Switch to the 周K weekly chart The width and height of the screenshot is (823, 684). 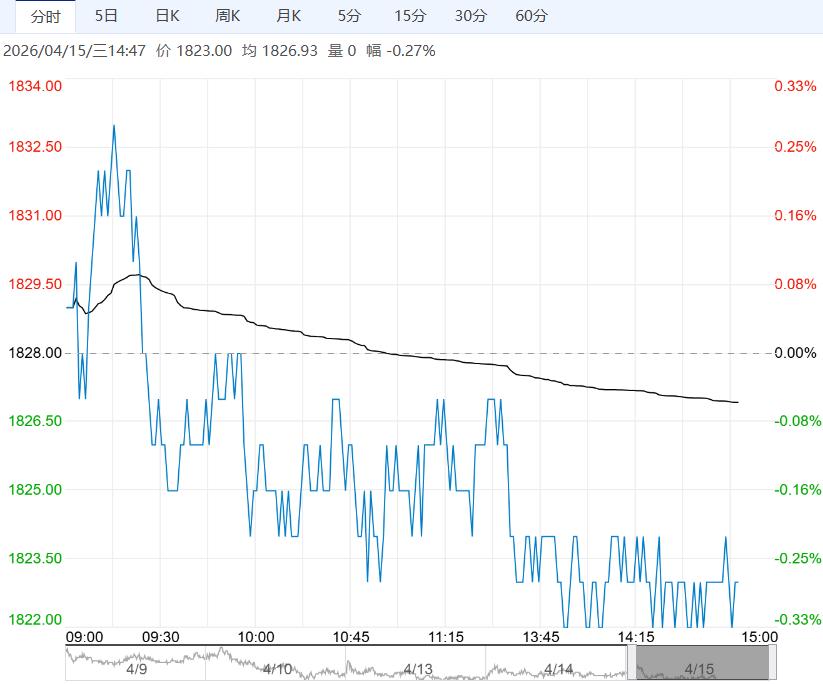coord(228,16)
